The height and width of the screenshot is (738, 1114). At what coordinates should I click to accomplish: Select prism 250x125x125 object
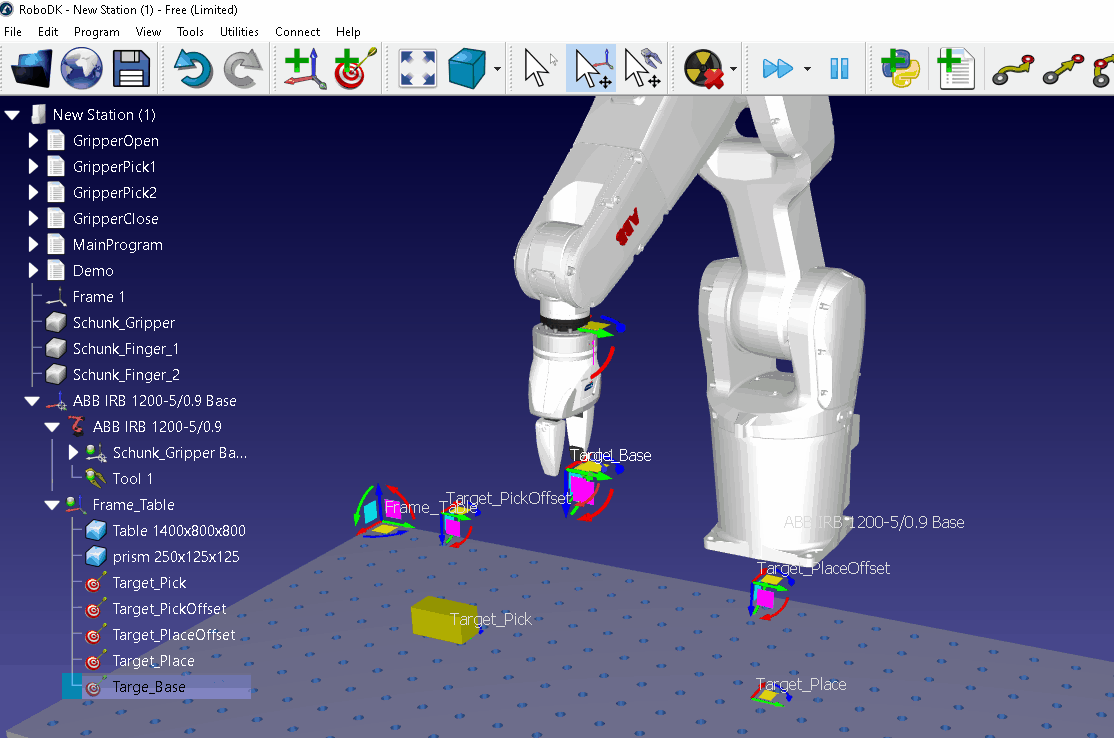coord(175,557)
